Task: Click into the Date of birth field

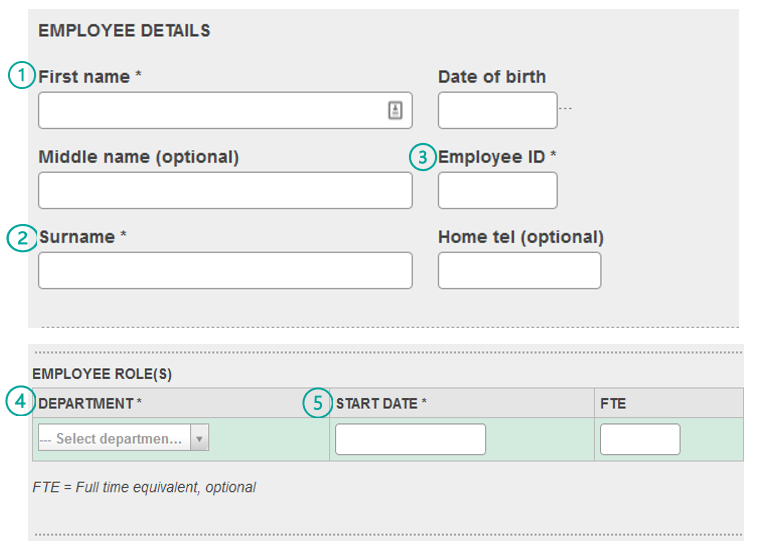Action: pos(497,111)
